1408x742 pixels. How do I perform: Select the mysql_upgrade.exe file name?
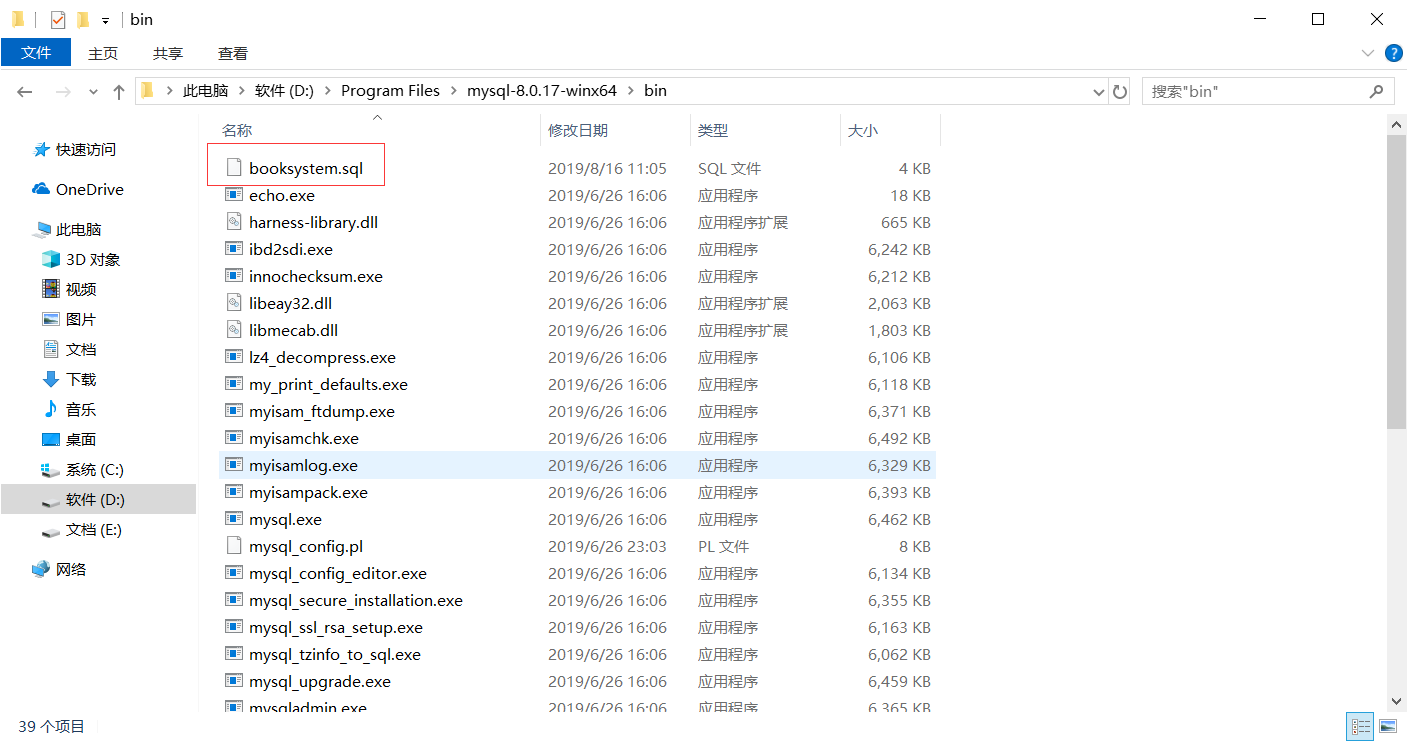click(x=320, y=681)
